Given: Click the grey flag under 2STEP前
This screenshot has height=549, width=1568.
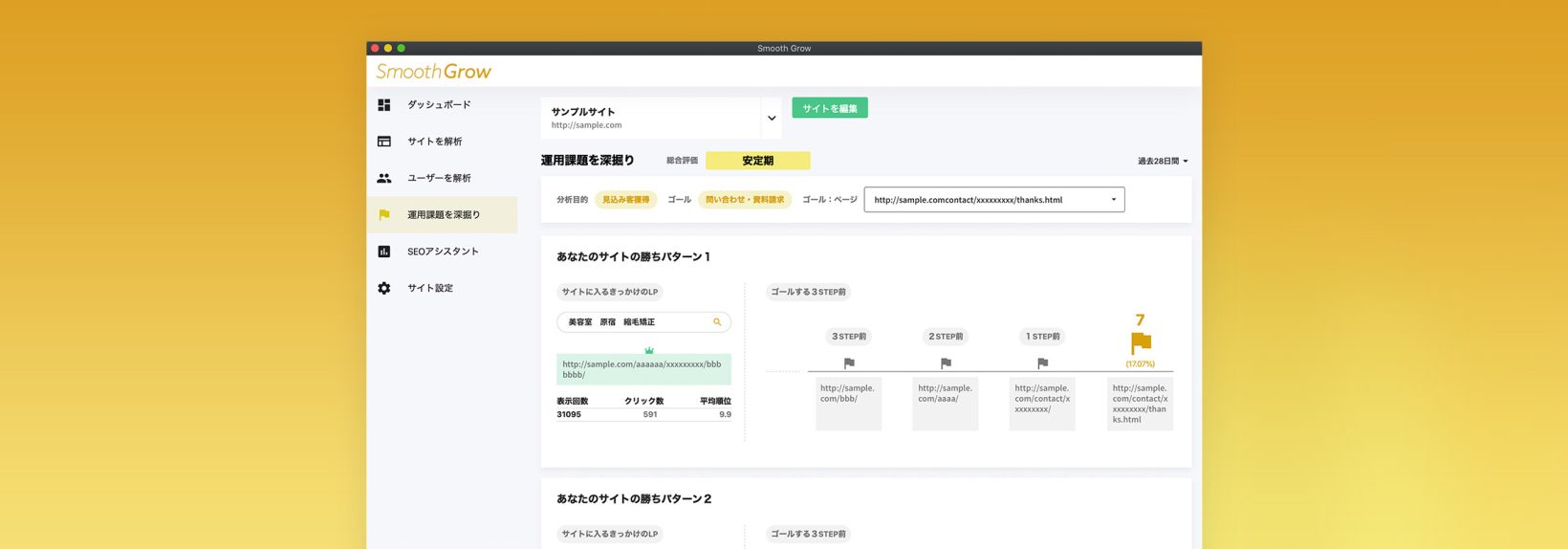Looking at the screenshot, I should (946, 362).
